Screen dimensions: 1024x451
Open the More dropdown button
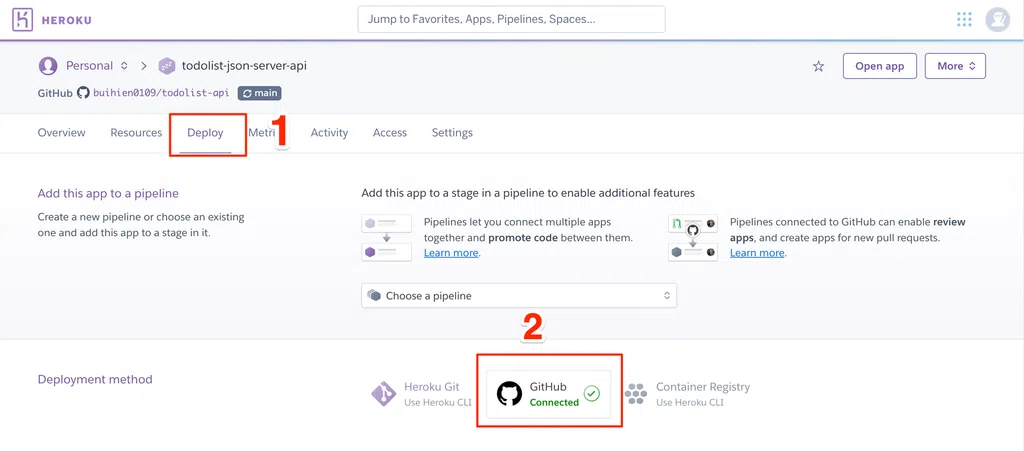(x=955, y=66)
